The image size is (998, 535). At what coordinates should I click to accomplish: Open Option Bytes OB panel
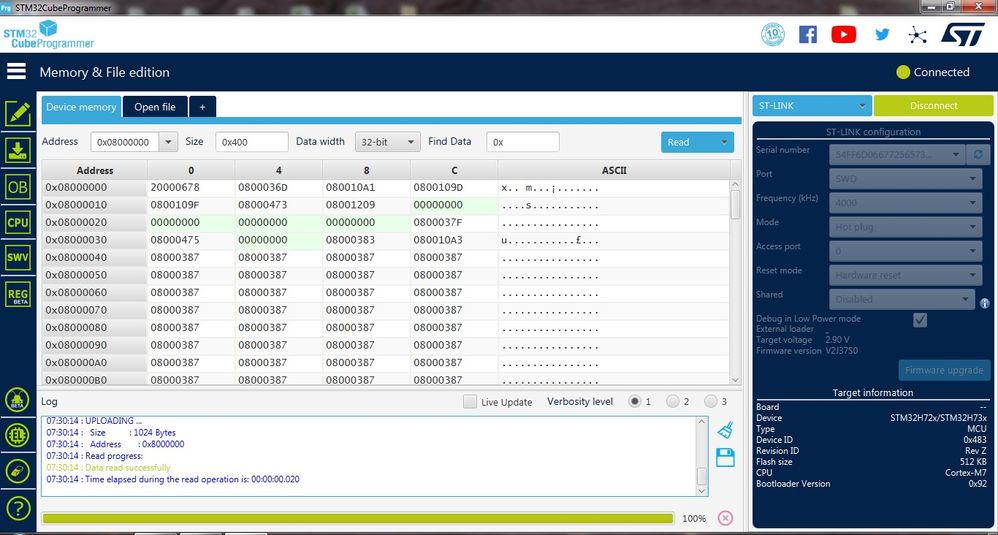pos(18,187)
